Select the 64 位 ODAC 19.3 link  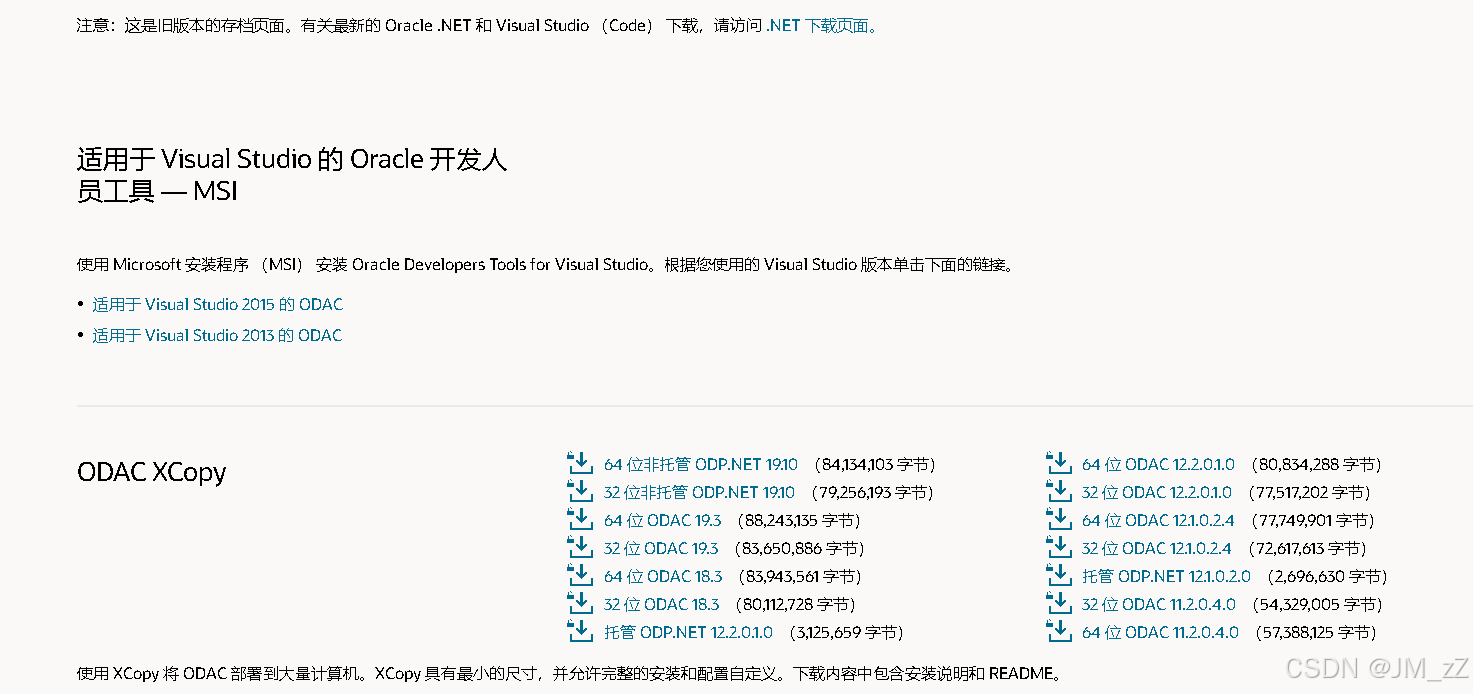(662, 520)
